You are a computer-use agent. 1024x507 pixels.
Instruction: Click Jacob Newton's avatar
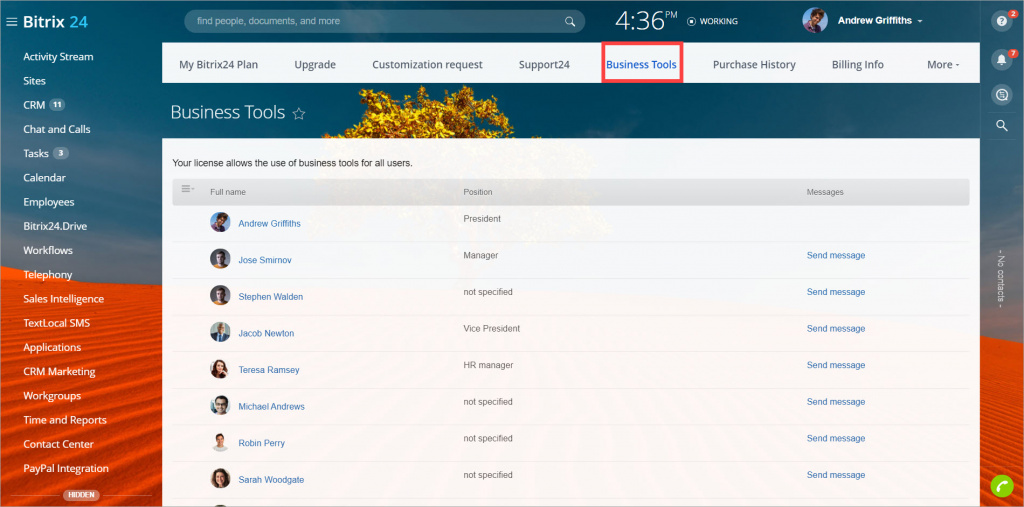pyautogui.click(x=220, y=332)
